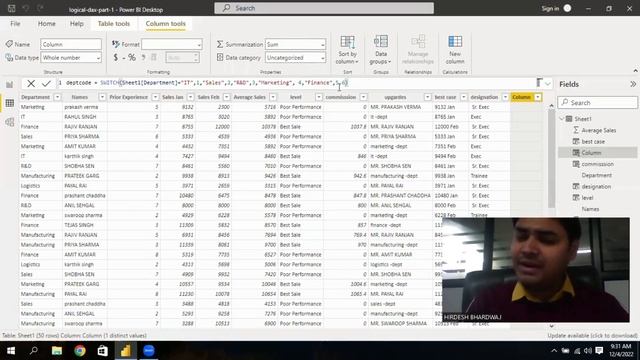Viewport: 640px width, 360px height.
Task: Open the Model view icon in sidebar
Action: pyautogui.click(x=9, y=122)
